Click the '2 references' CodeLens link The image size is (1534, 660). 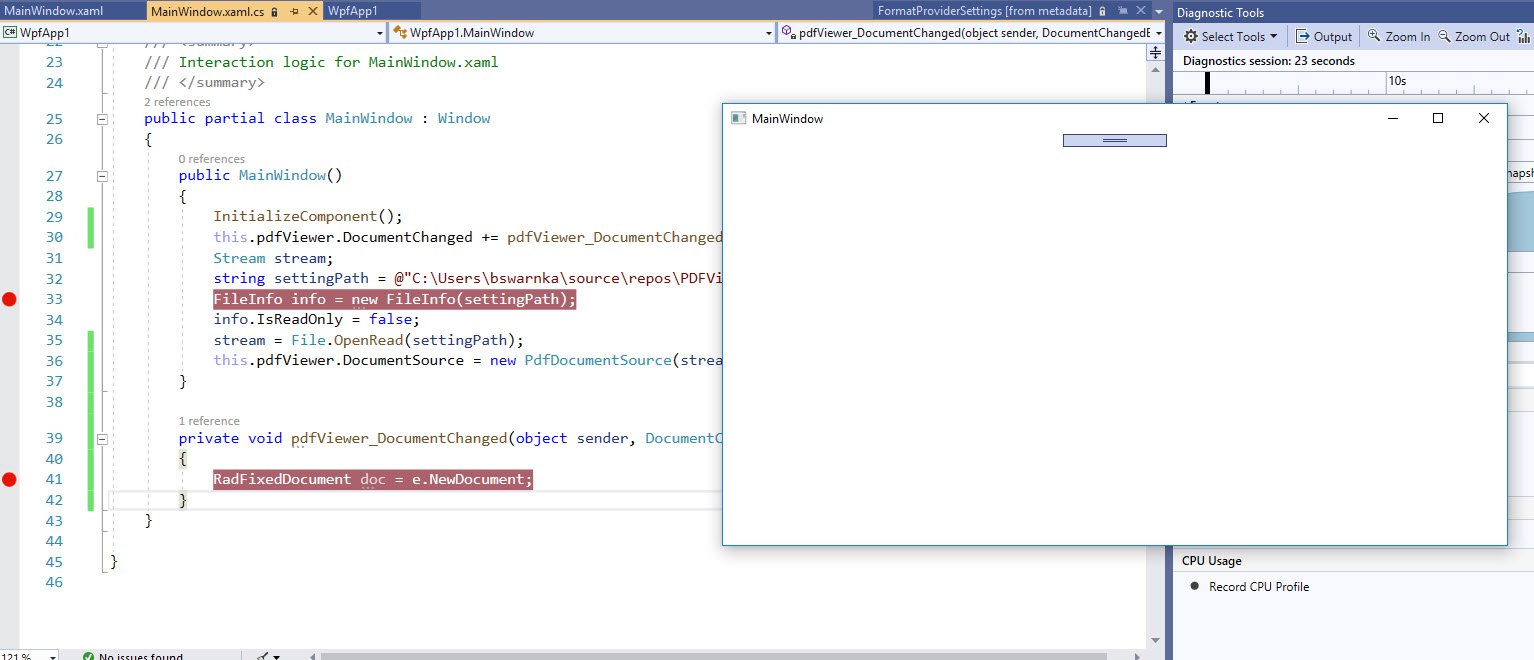click(177, 102)
